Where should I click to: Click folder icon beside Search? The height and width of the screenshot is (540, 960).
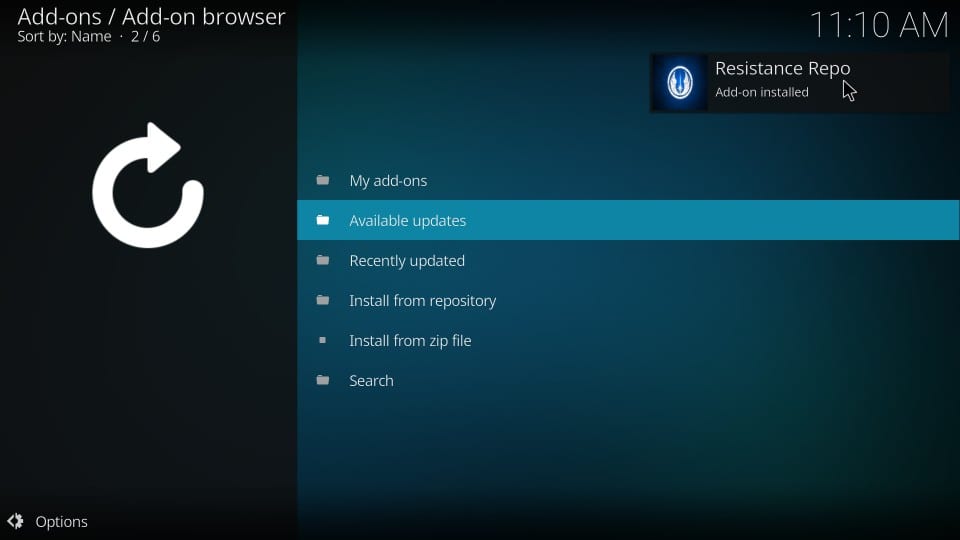click(x=323, y=380)
